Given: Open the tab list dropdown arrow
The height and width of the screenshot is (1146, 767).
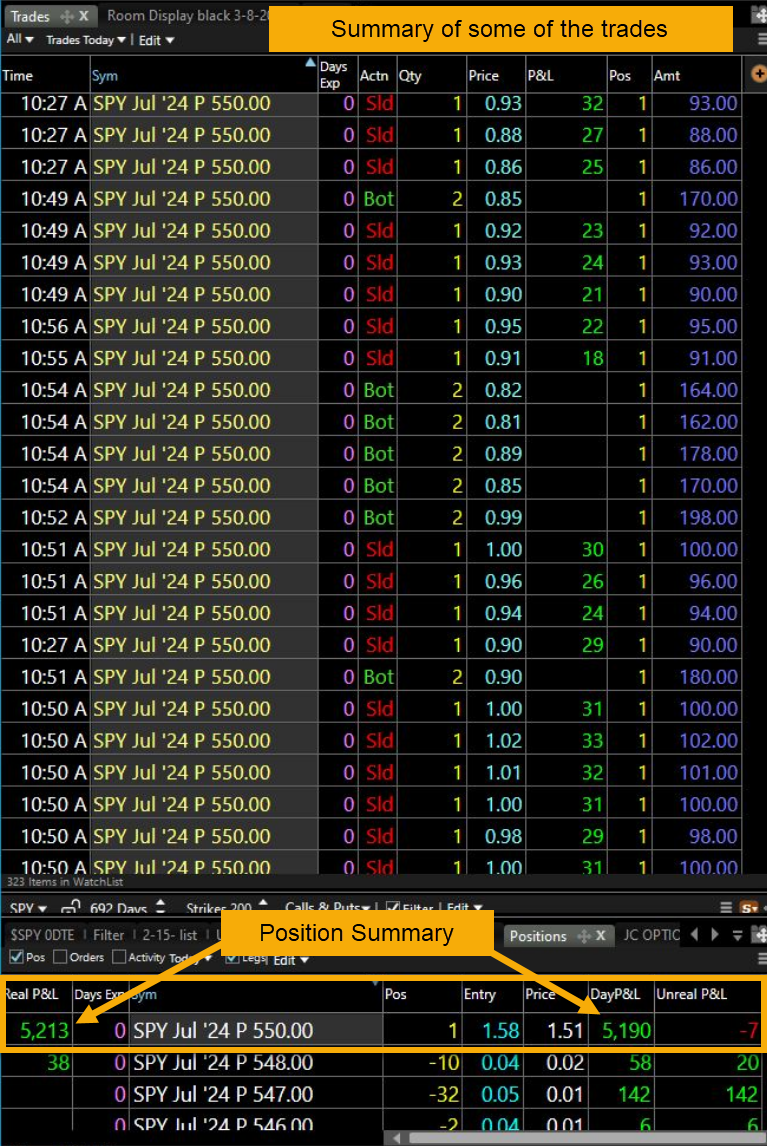Looking at the screenshot, I should coord(737,935).
